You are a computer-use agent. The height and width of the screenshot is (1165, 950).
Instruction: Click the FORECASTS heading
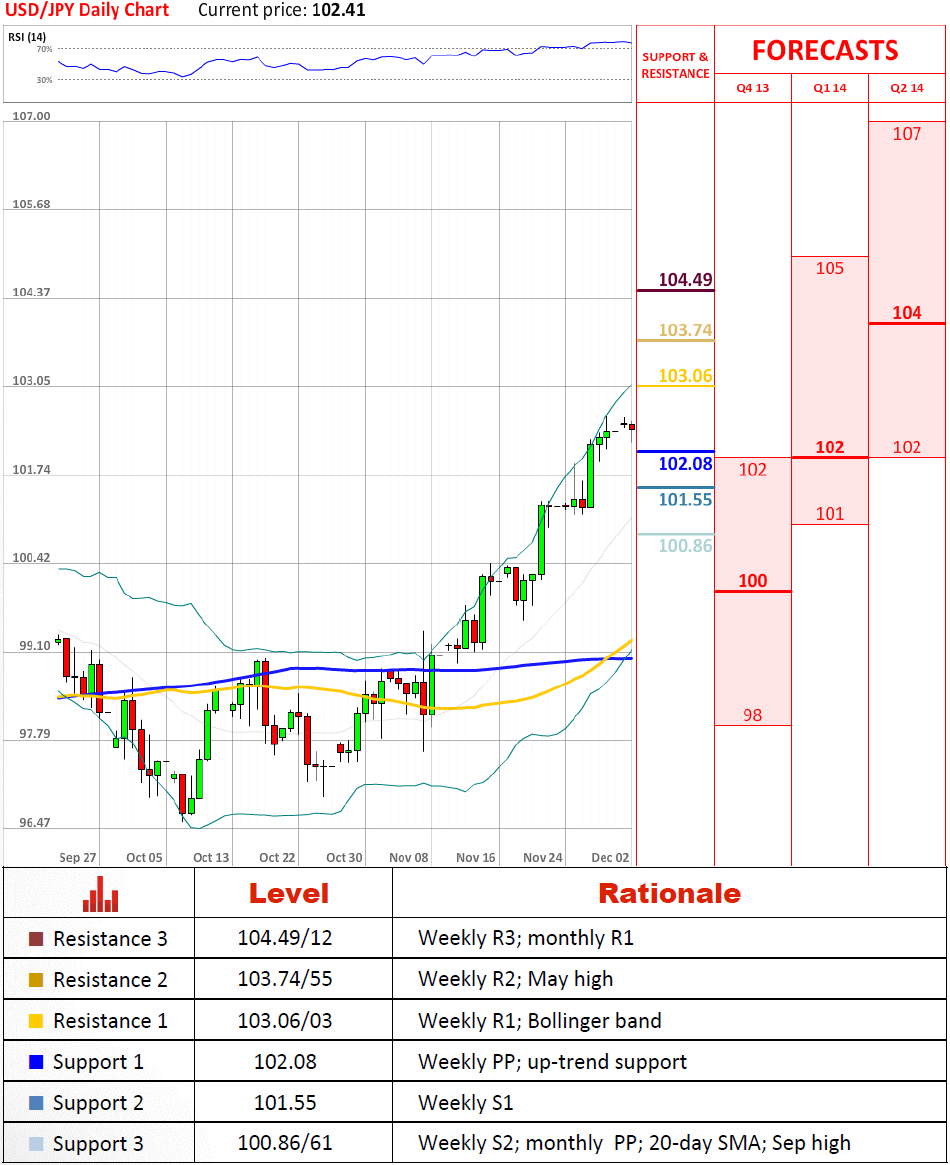tap(825, 50)
